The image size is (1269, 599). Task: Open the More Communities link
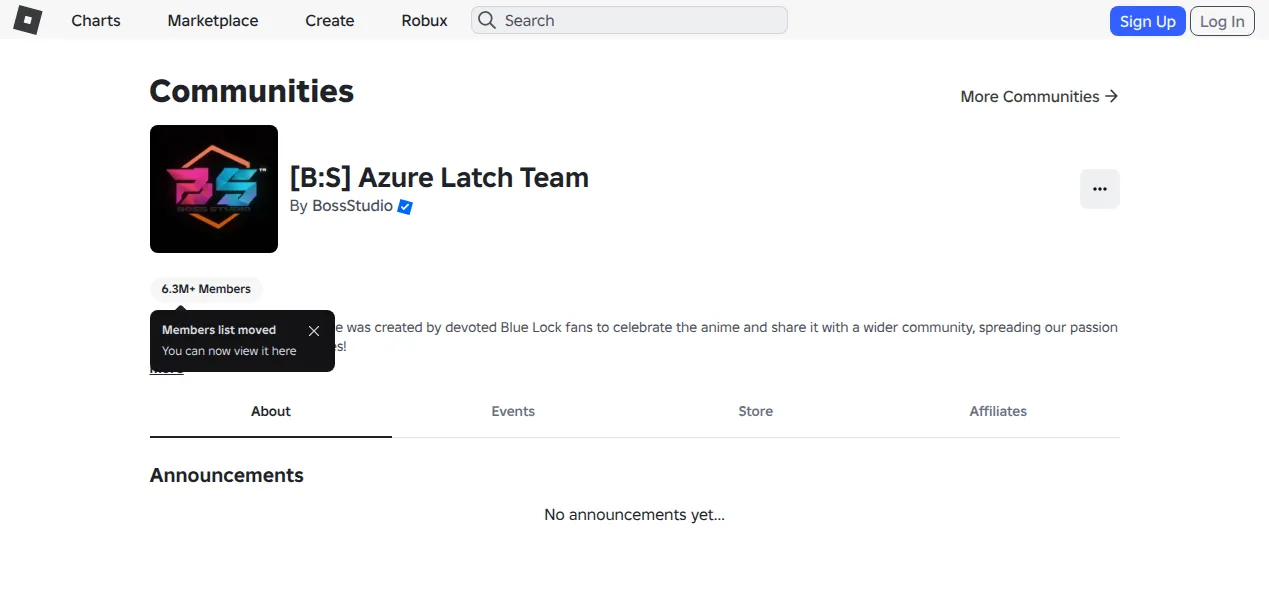[x=1039, y=96]
